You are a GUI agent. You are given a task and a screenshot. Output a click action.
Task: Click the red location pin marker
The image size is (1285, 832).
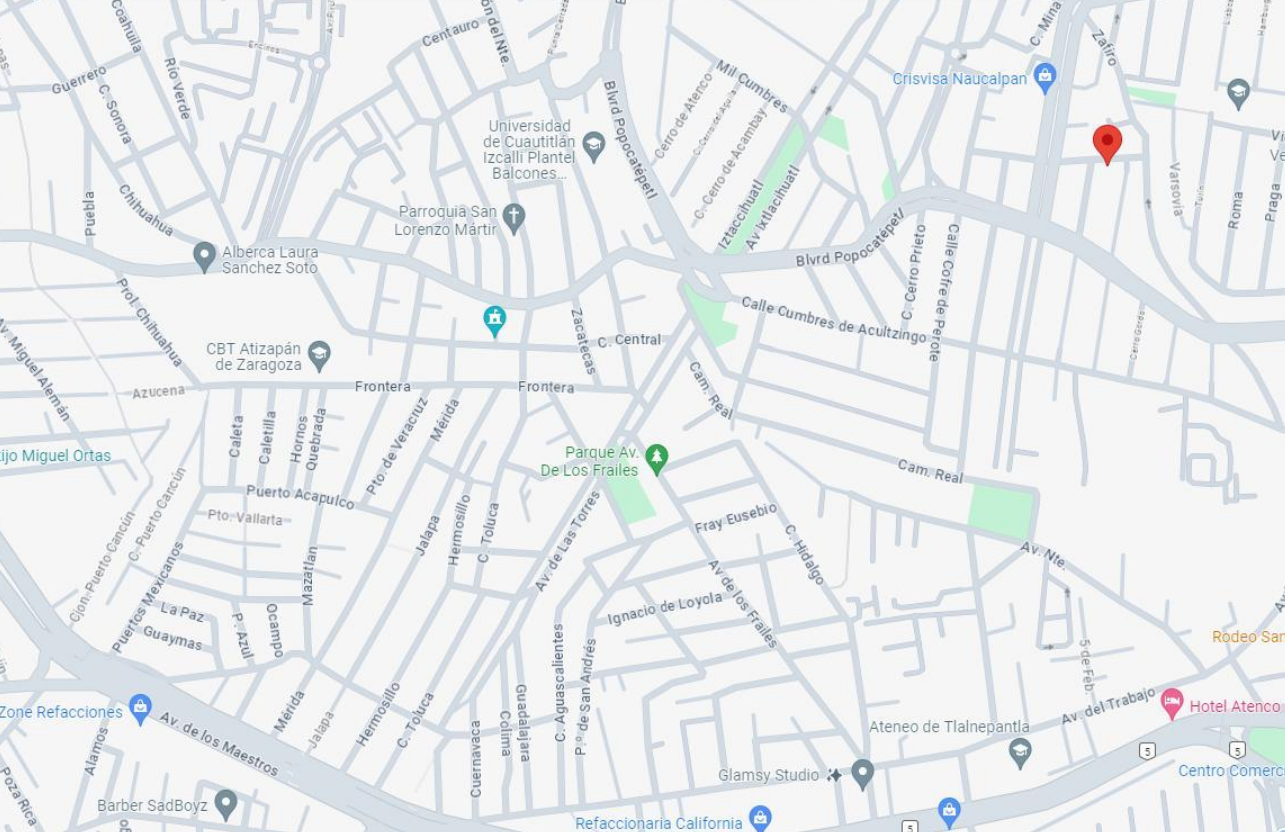point(1107,144)
